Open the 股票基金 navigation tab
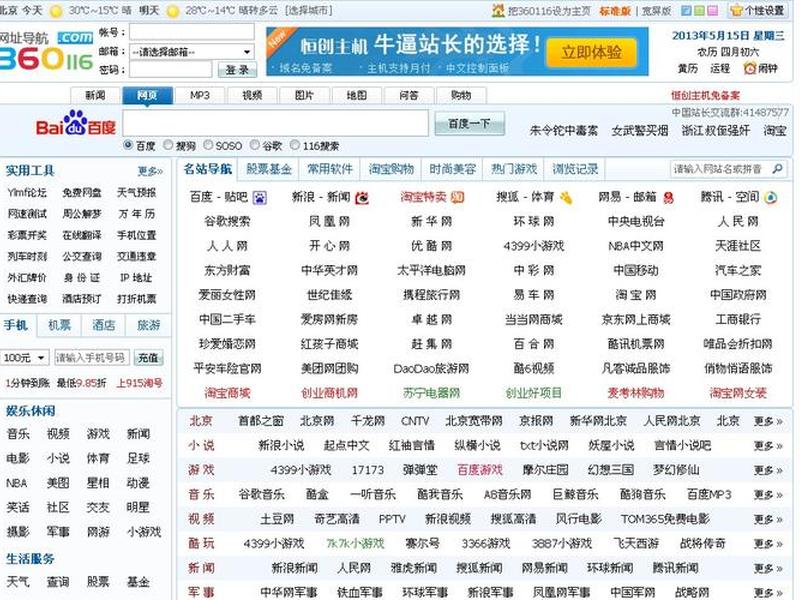The height and width of the screenshot is (600, 800). [x=269, y=169]
